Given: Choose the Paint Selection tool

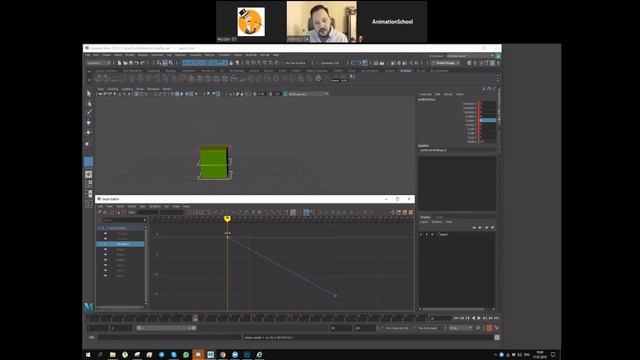Looking at the screenshot, I should tap(89, 112).
